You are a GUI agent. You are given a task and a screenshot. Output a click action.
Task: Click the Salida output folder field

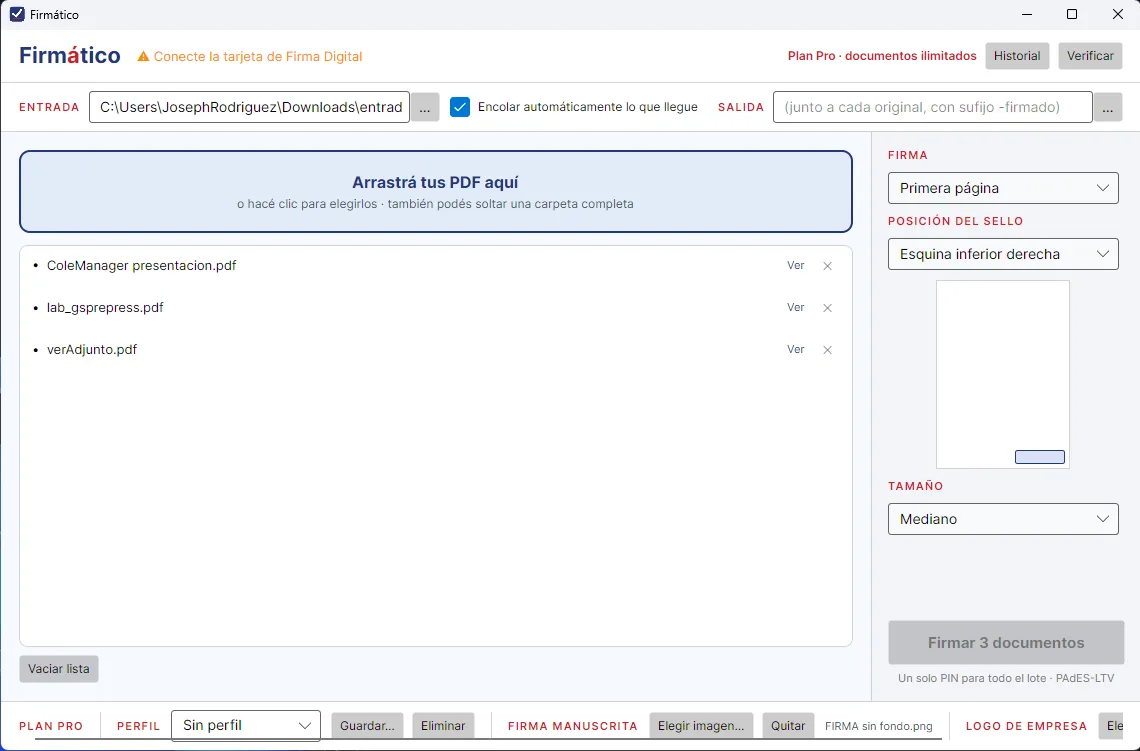pos(932,107)
